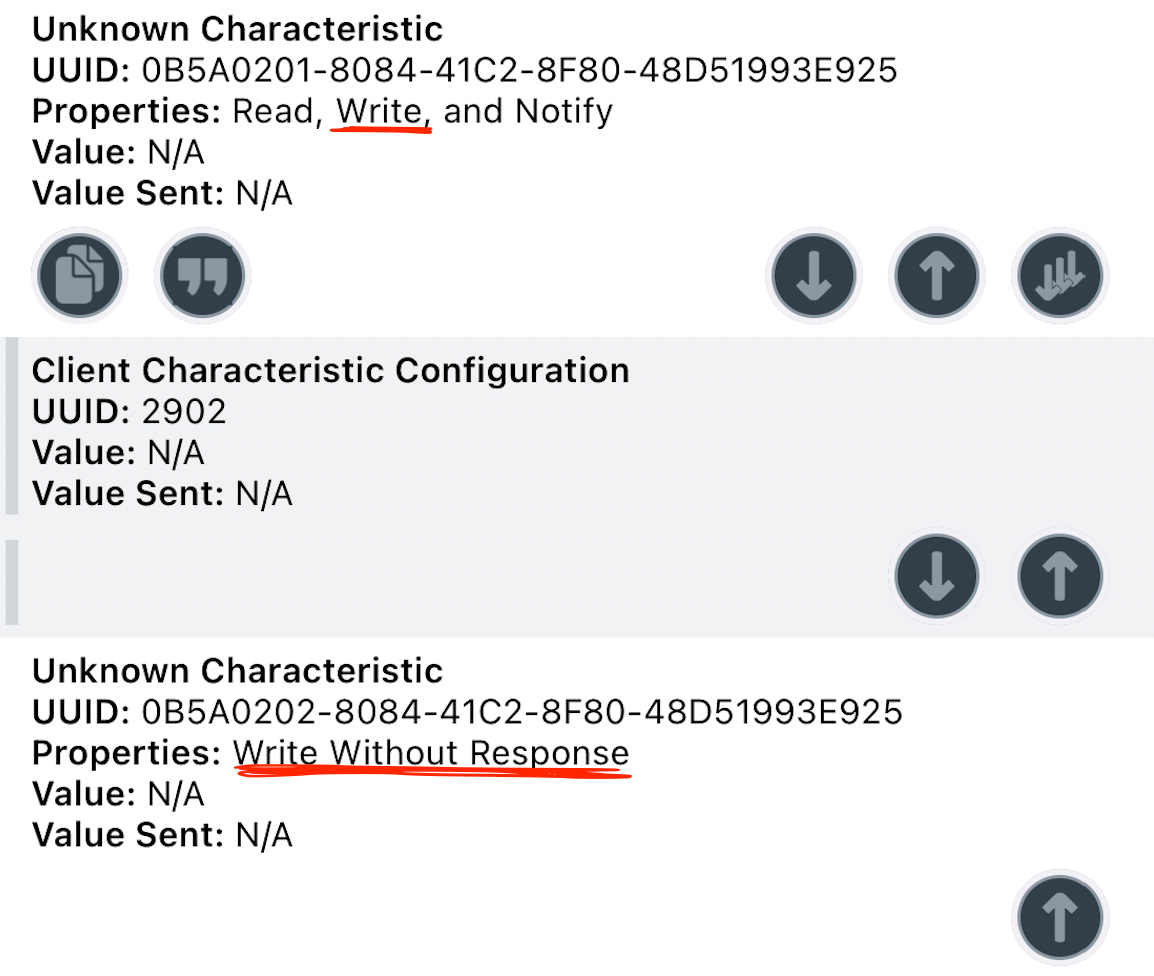Read the 0B5A0201 characteristic via down arrow
This screenshot has height=976, width=1154.
(813, 275)
